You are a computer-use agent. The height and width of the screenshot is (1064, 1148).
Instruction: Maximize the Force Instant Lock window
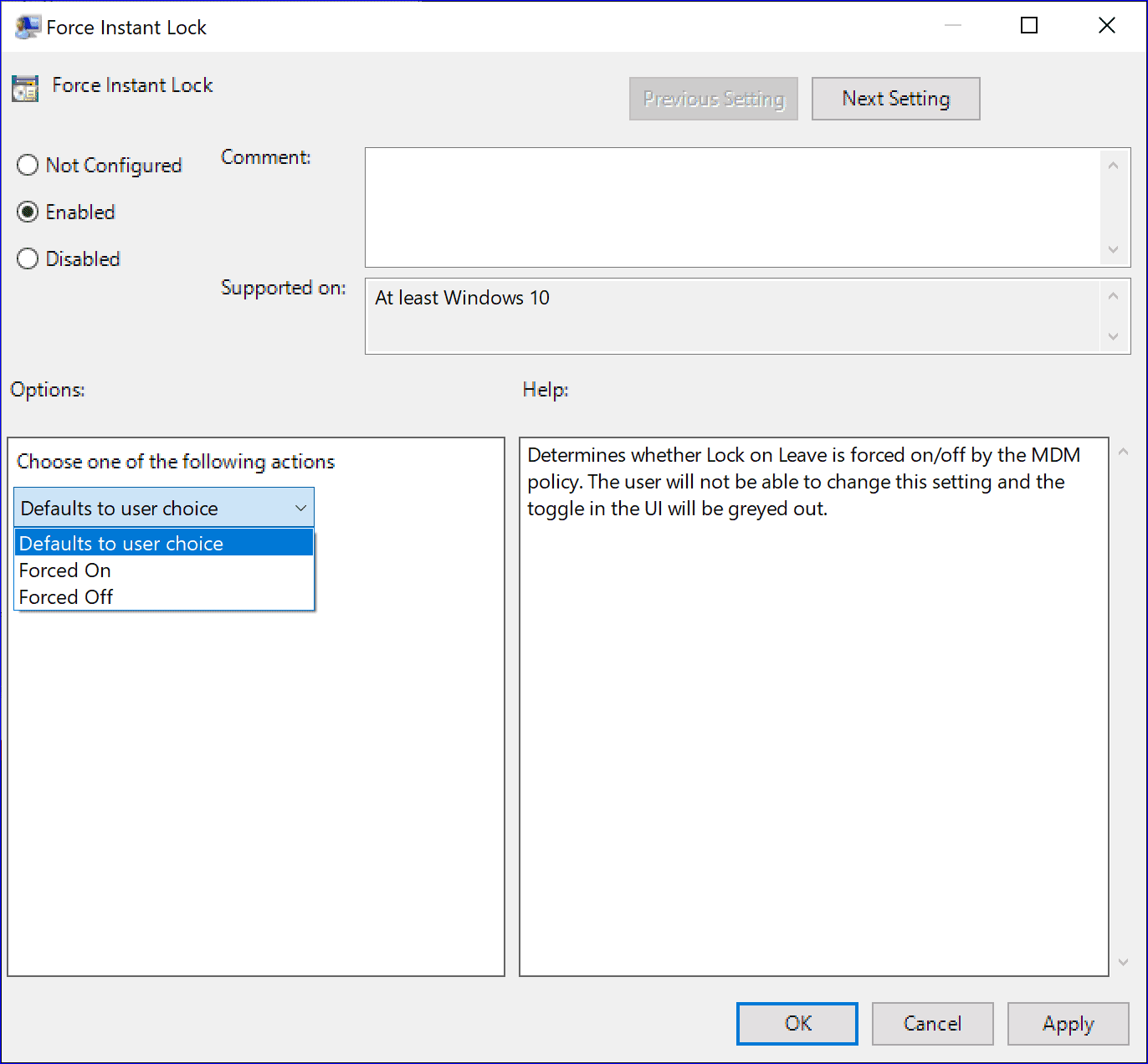pos(1029,26)
